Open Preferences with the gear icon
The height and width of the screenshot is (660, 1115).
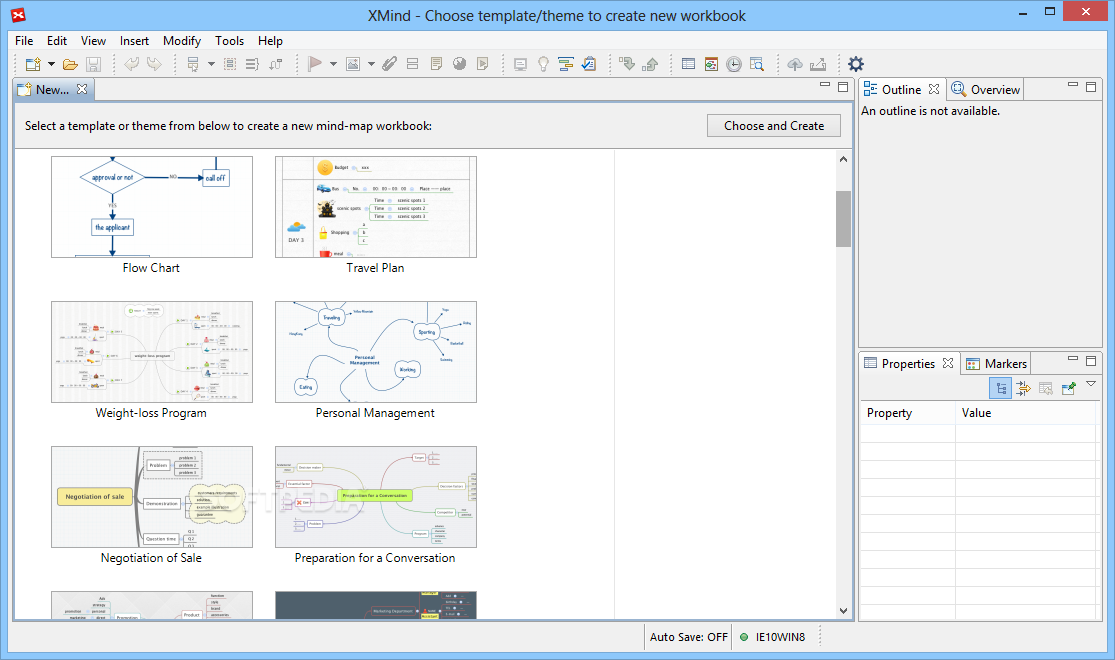tap(856, 64)
